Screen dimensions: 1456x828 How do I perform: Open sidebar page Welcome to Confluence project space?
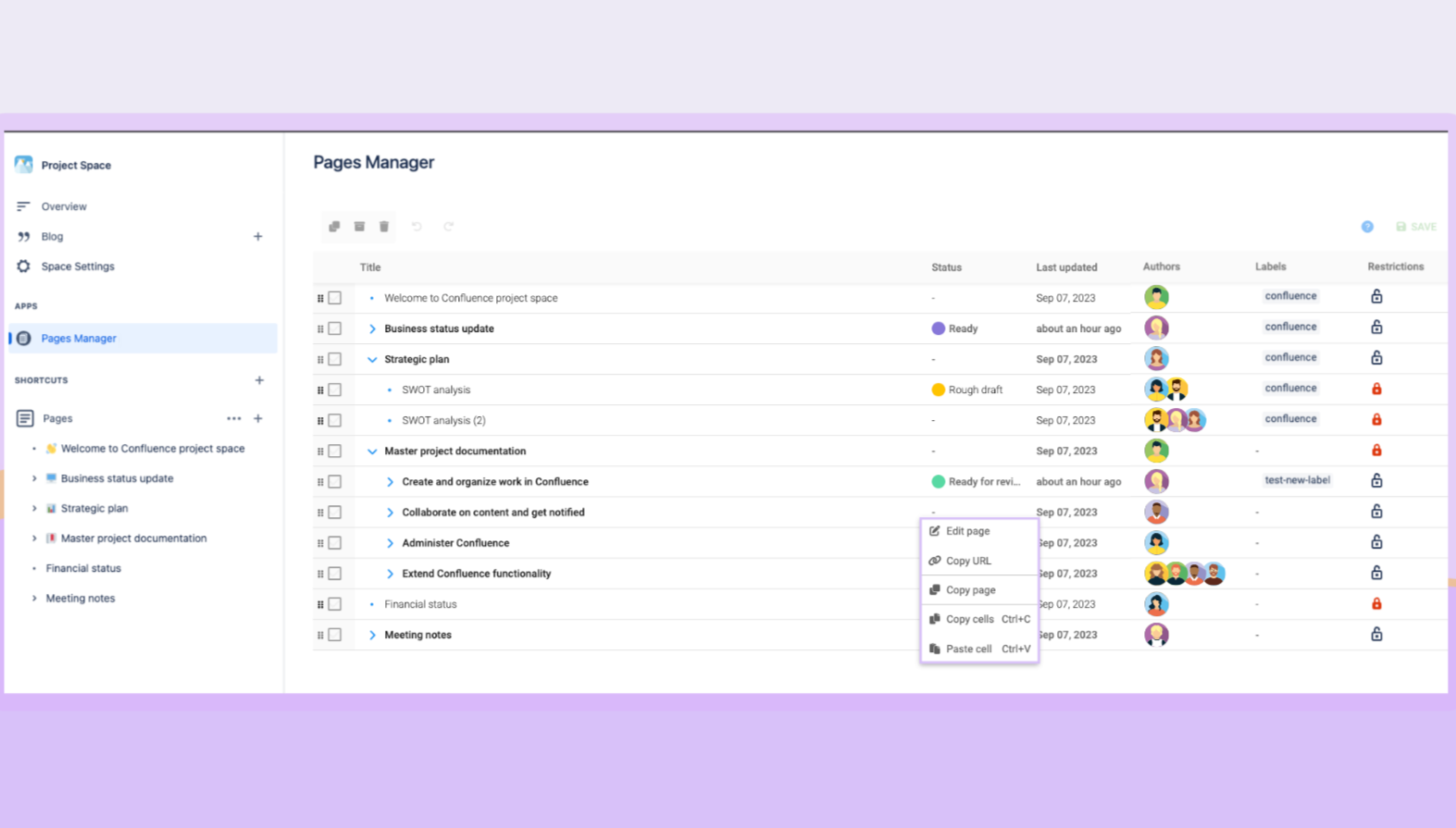click(x=153, y=449)
